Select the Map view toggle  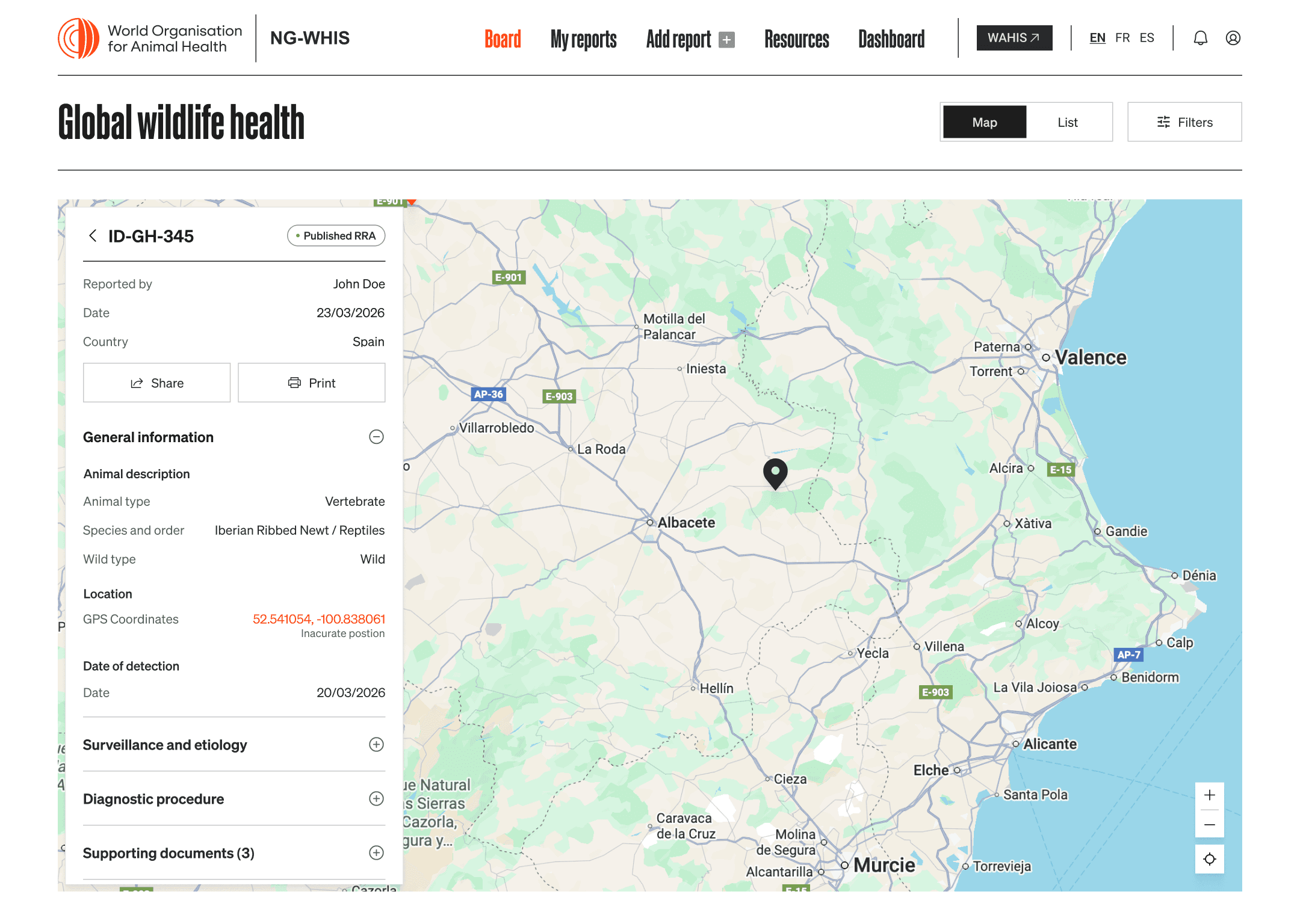coord(985,122)
